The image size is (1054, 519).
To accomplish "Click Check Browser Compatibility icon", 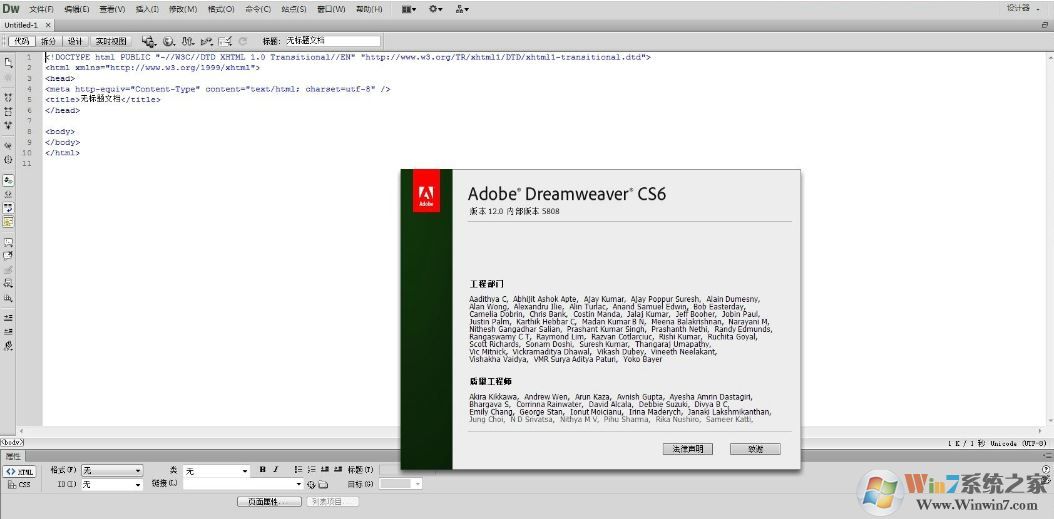I will point(225,41).
